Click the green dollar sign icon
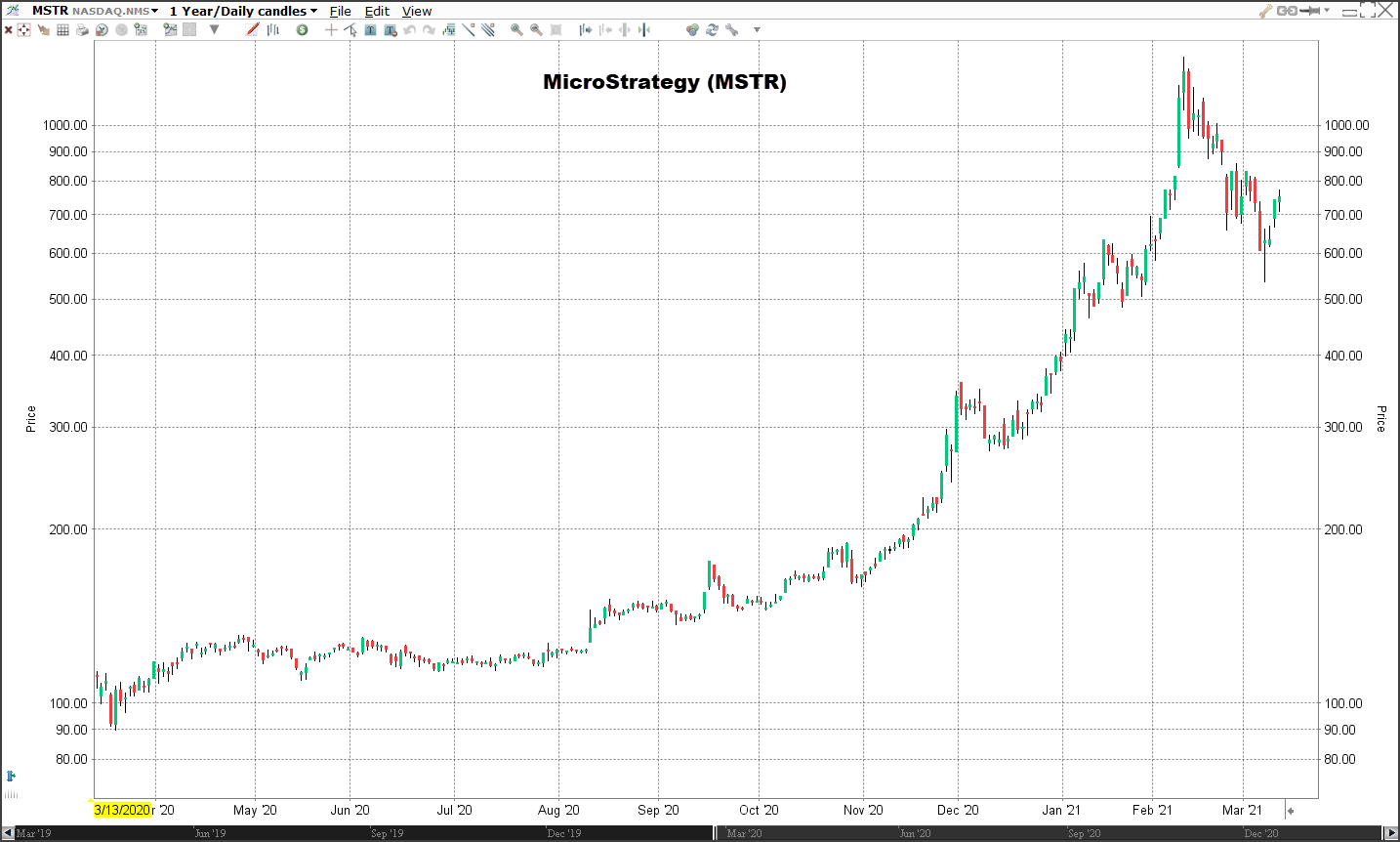This screenshot has width=1400, height=842. [x=302, y=29]
